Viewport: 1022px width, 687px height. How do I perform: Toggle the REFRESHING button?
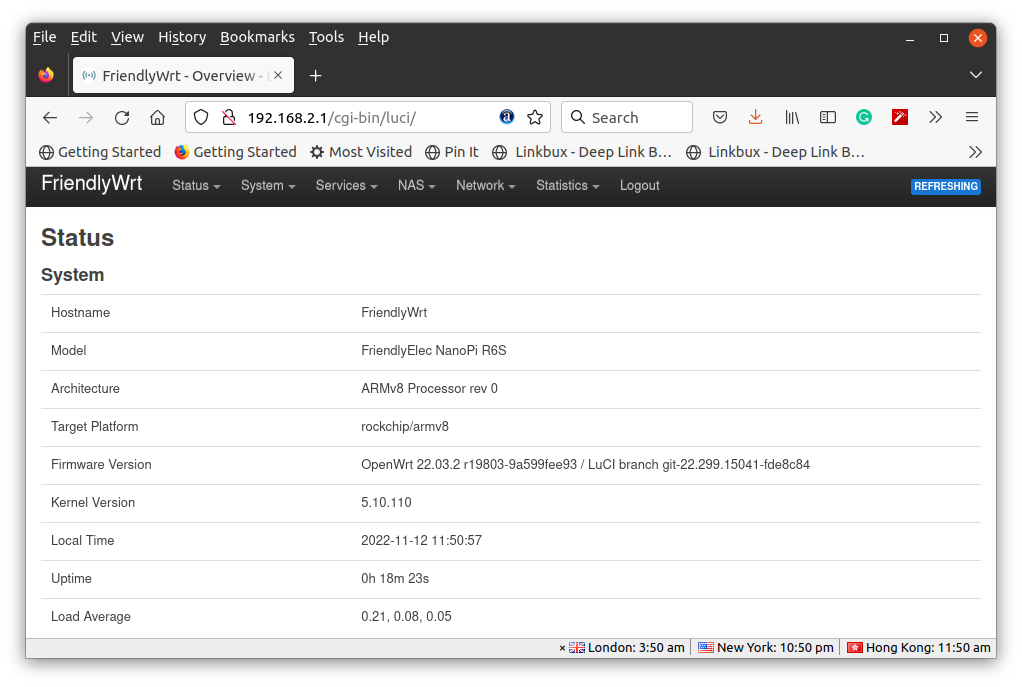click(946, 186)
